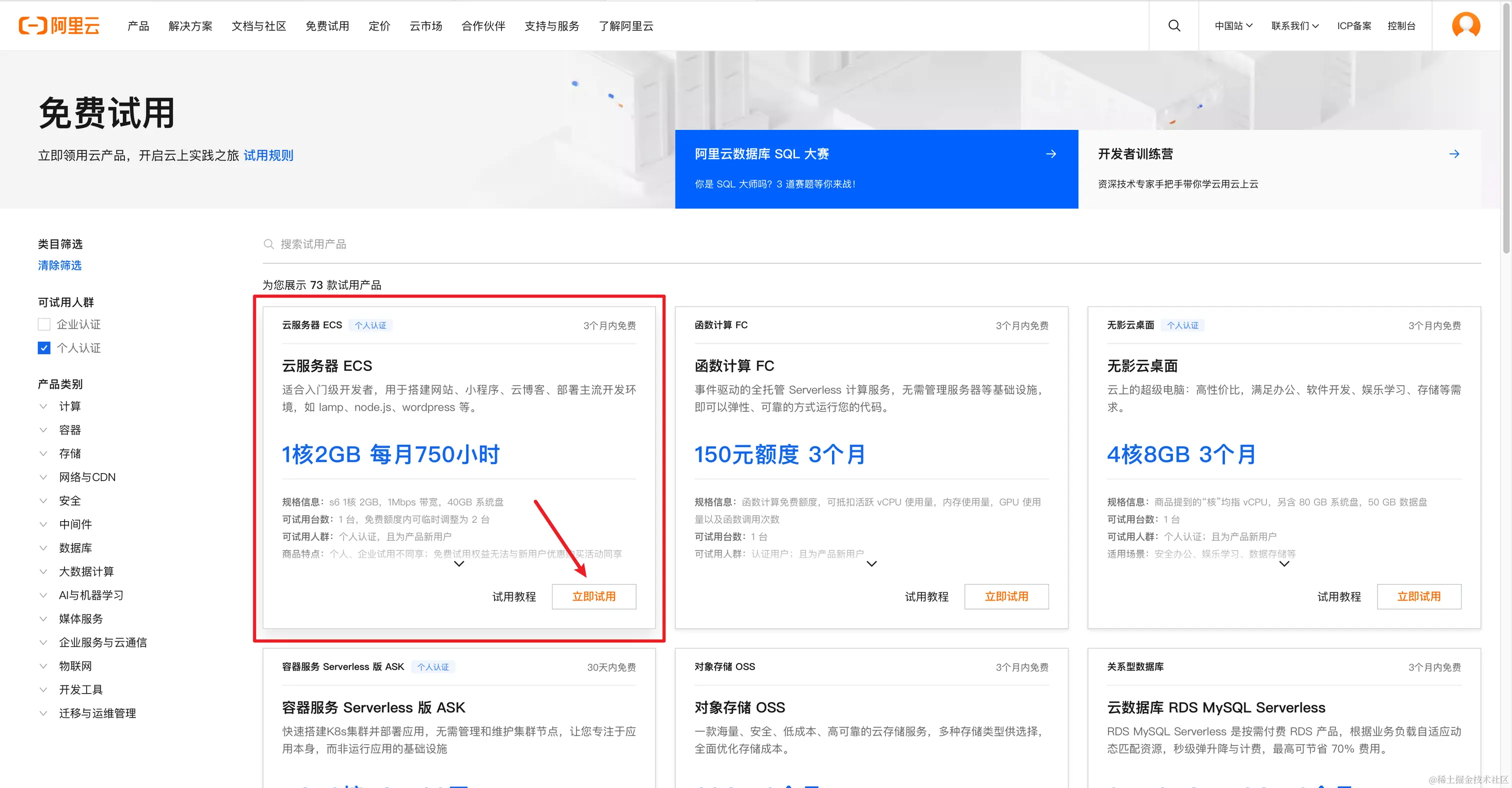This screenshot has height=788, width=1512.
Task: Expand details chevron on 无影云桌面 card
Action: (1284, 564)
